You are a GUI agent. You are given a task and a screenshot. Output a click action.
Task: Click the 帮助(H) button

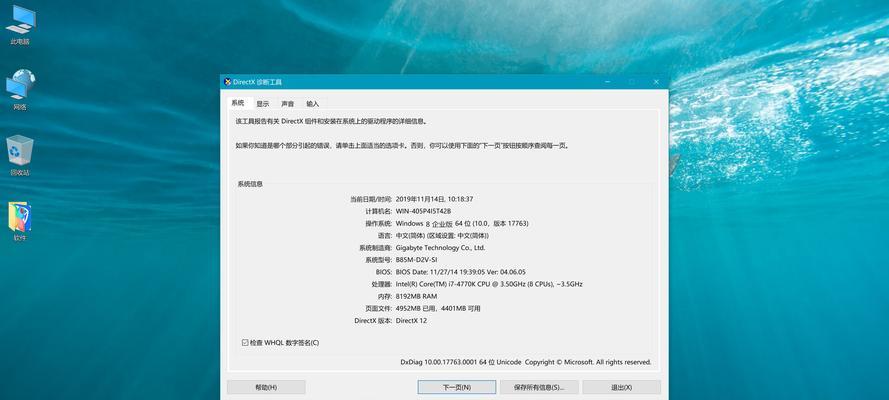(x=266, y=388)
